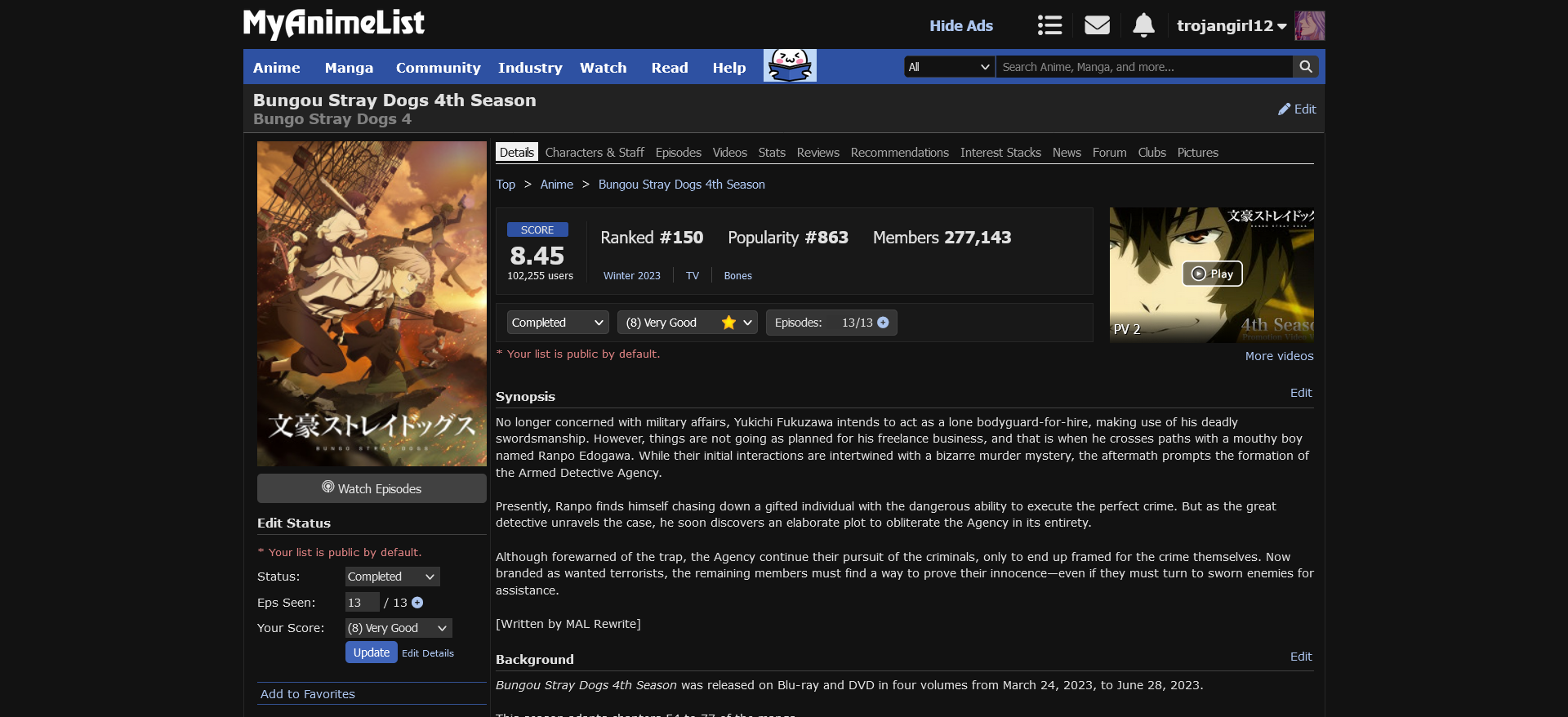Open notifications bell icon
Screen dimensions: 1568x717
[1143, 25]
